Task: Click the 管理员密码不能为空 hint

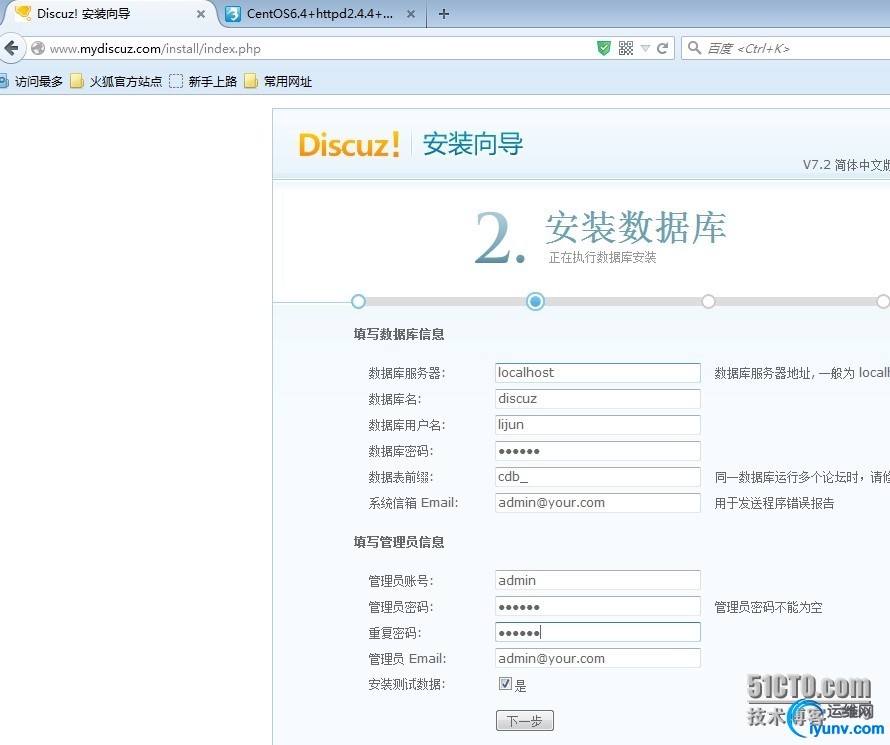Action: click(x=768, y=607)
